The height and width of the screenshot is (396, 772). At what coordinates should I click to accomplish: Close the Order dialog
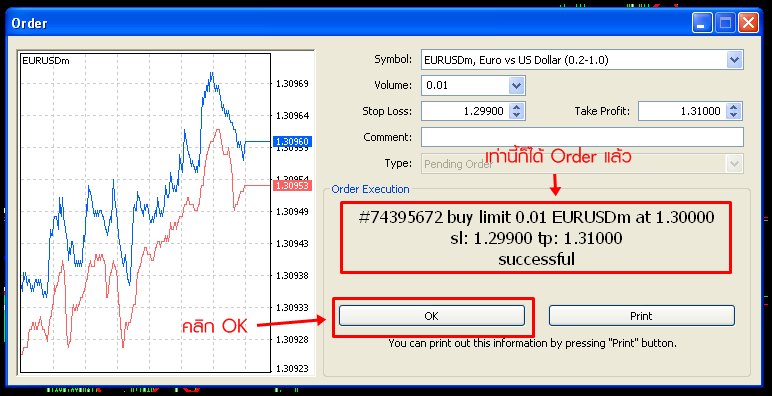tap(748, 23)
